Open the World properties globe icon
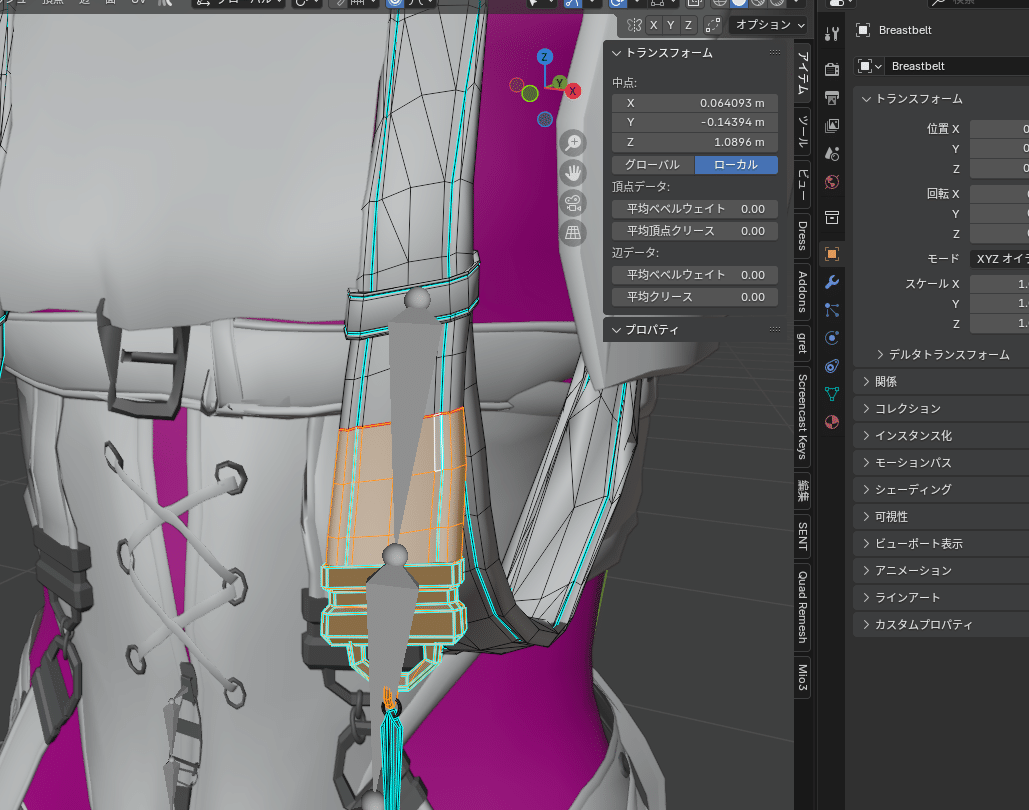This screenshot has height=810, width=1029. click(x=832, y=182)
